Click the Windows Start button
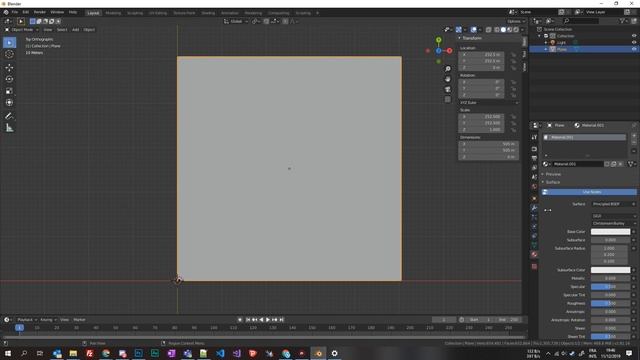Screen dimensions: 640x360 [8, 353]
